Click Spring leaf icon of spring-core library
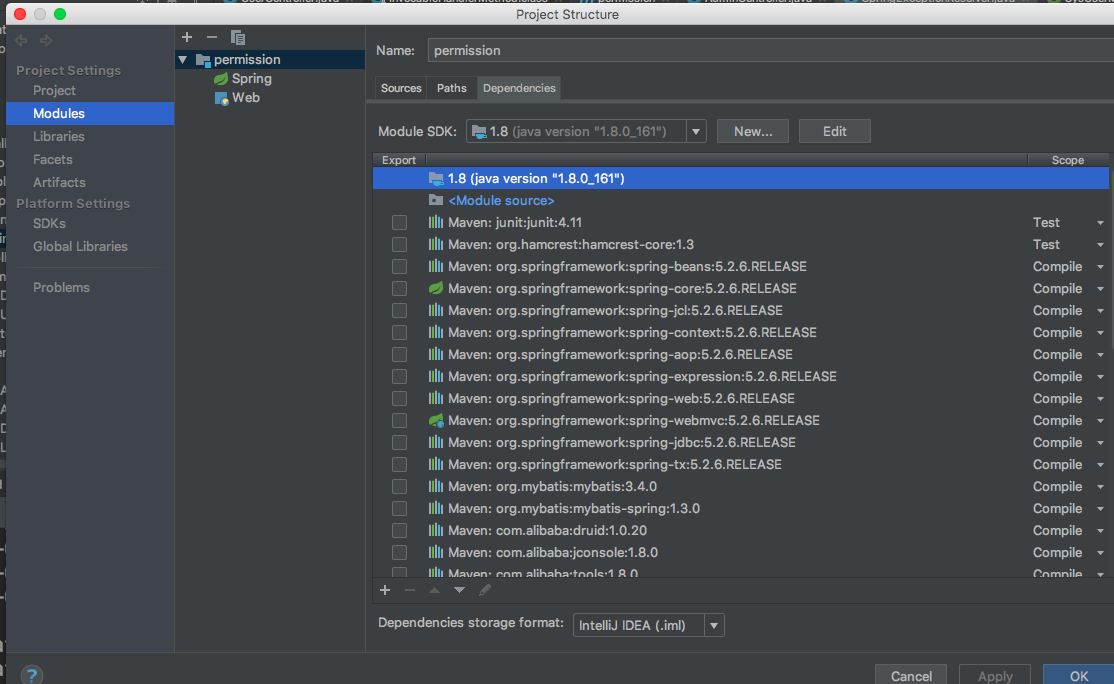The height and width of the screenshot is (684, 1114). click(x=436, y=288)
